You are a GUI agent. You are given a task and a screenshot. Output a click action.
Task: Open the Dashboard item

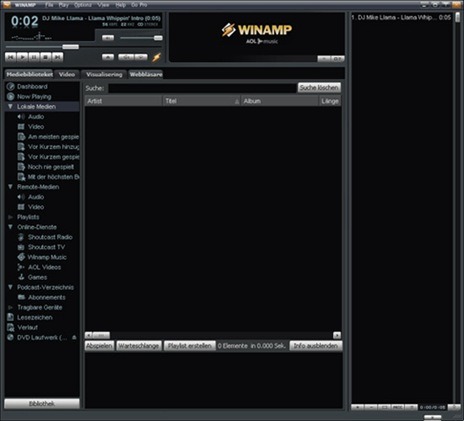click(x=32, y=87)
